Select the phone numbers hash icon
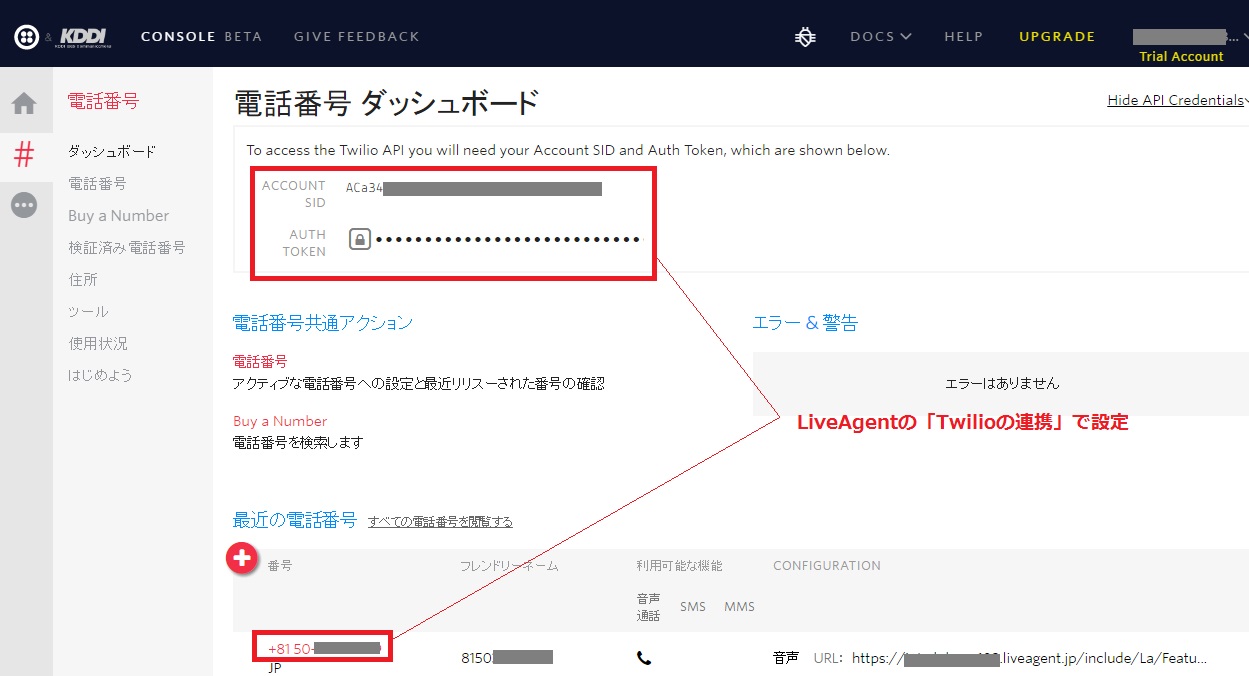The image size is (1249, 676). (x=24, y=154)
